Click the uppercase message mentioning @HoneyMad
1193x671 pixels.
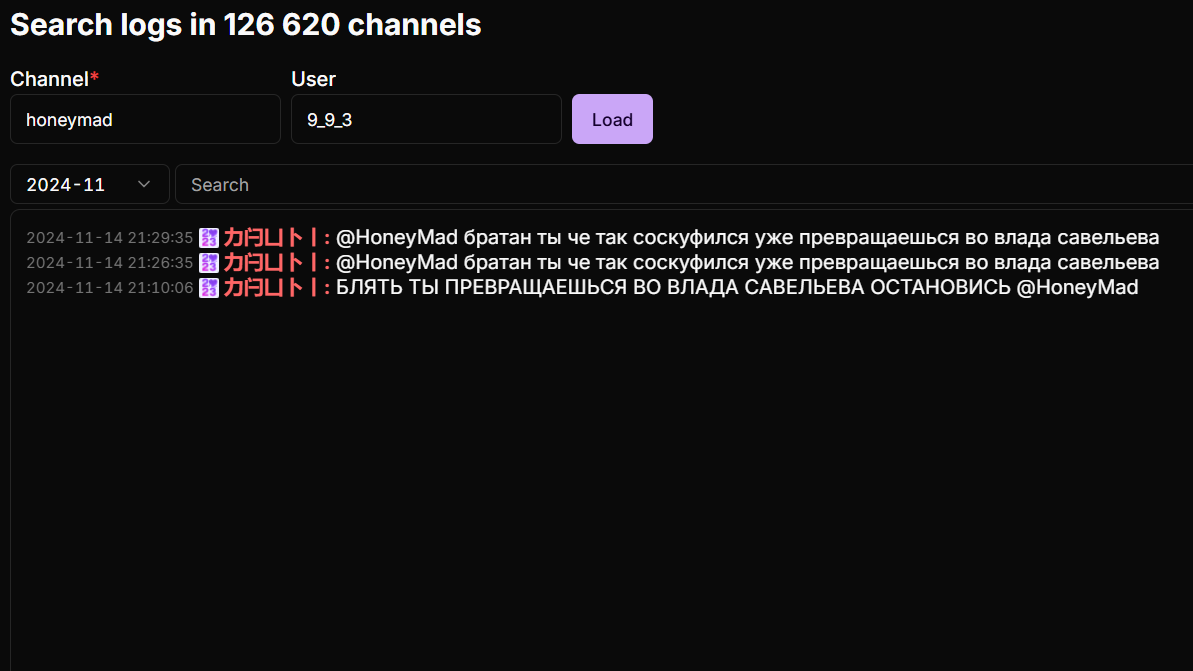pos(737,288)
